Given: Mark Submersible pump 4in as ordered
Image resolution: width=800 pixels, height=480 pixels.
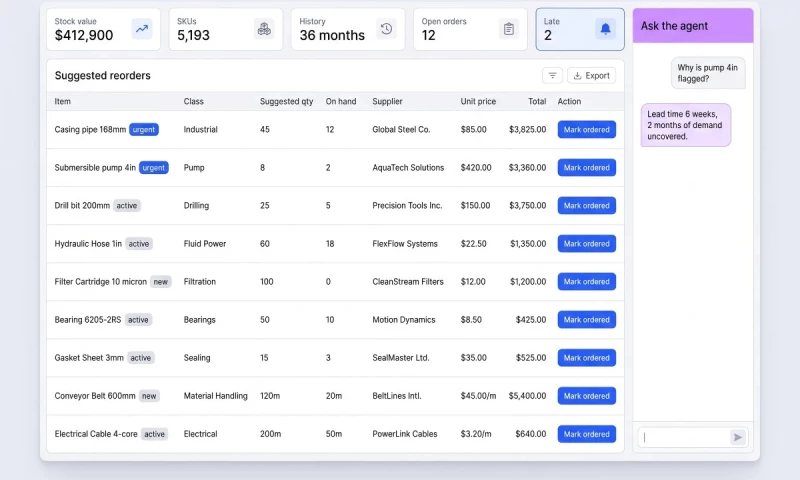Looking at the screenshot, I should [586, 167].
